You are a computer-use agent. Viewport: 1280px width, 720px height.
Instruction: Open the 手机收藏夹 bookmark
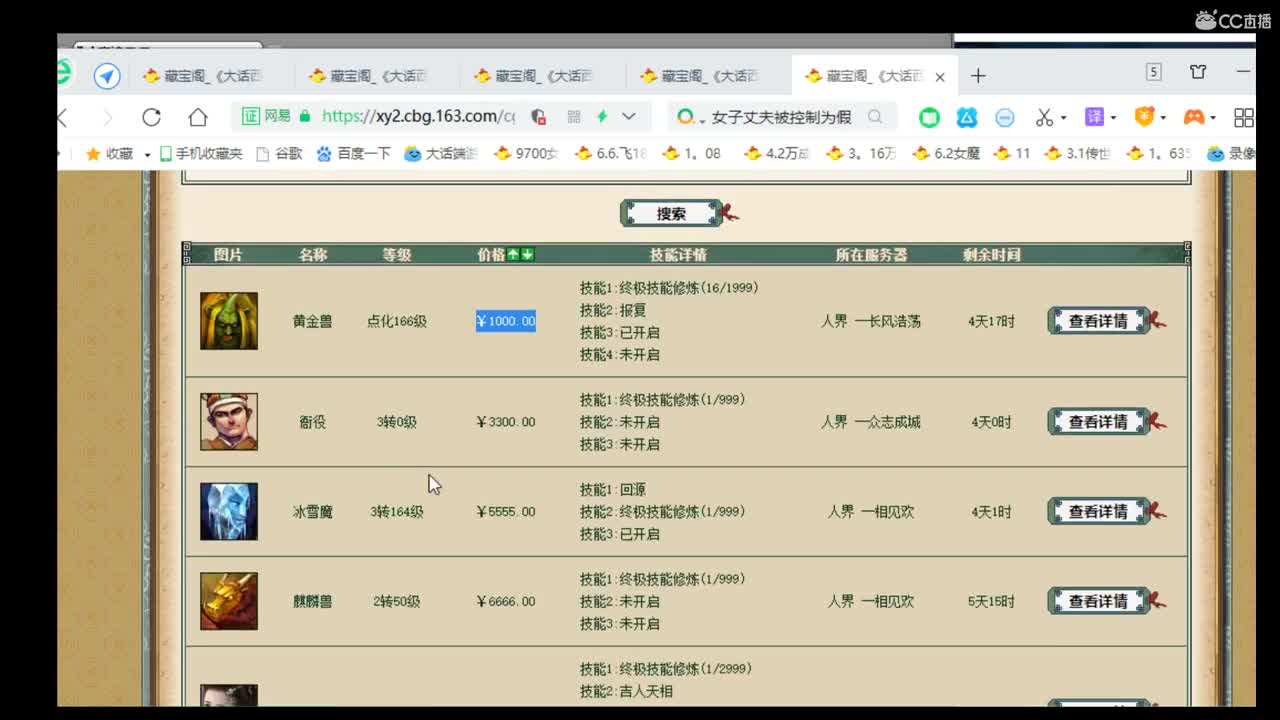pos(201,154)
